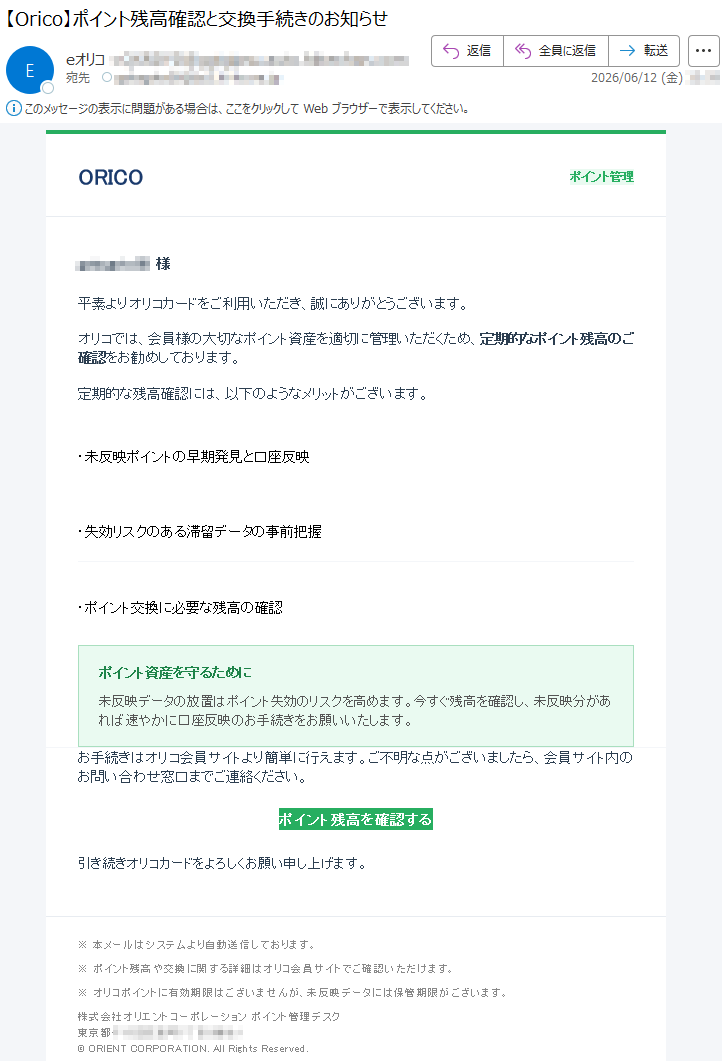Click the ORIENT CORPORATION copyright footer text
The height and width of the screenshot is (1061, 722).
(x=192, y=1048)
